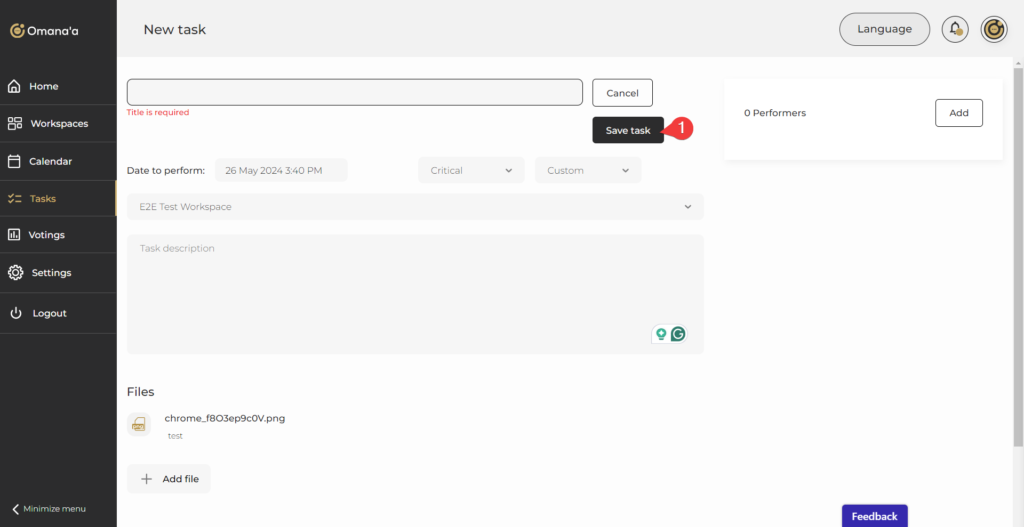
Task: Expand the Custom dropdown
Action: point(587,170)
